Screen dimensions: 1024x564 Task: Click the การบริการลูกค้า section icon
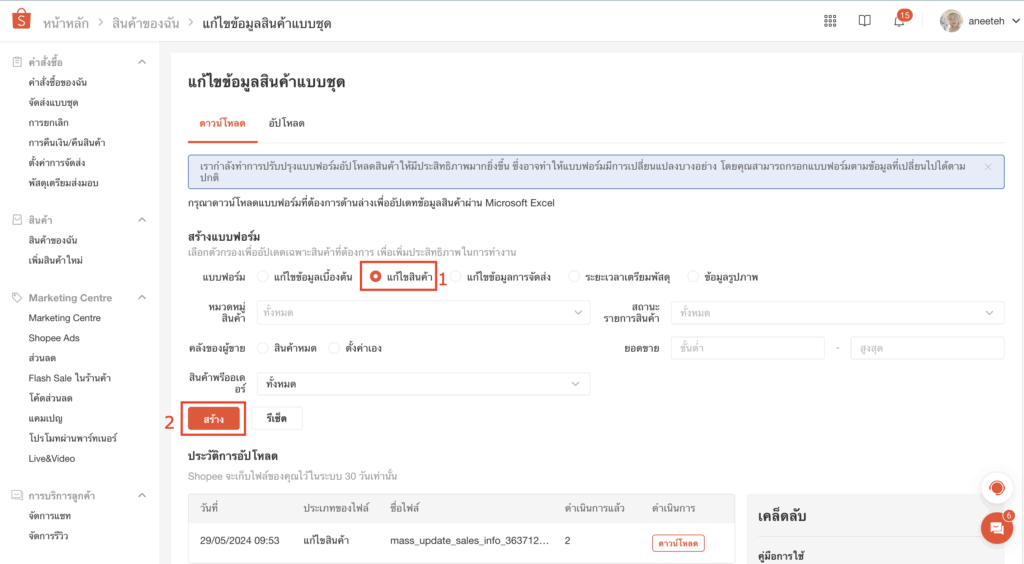point(17,495)
